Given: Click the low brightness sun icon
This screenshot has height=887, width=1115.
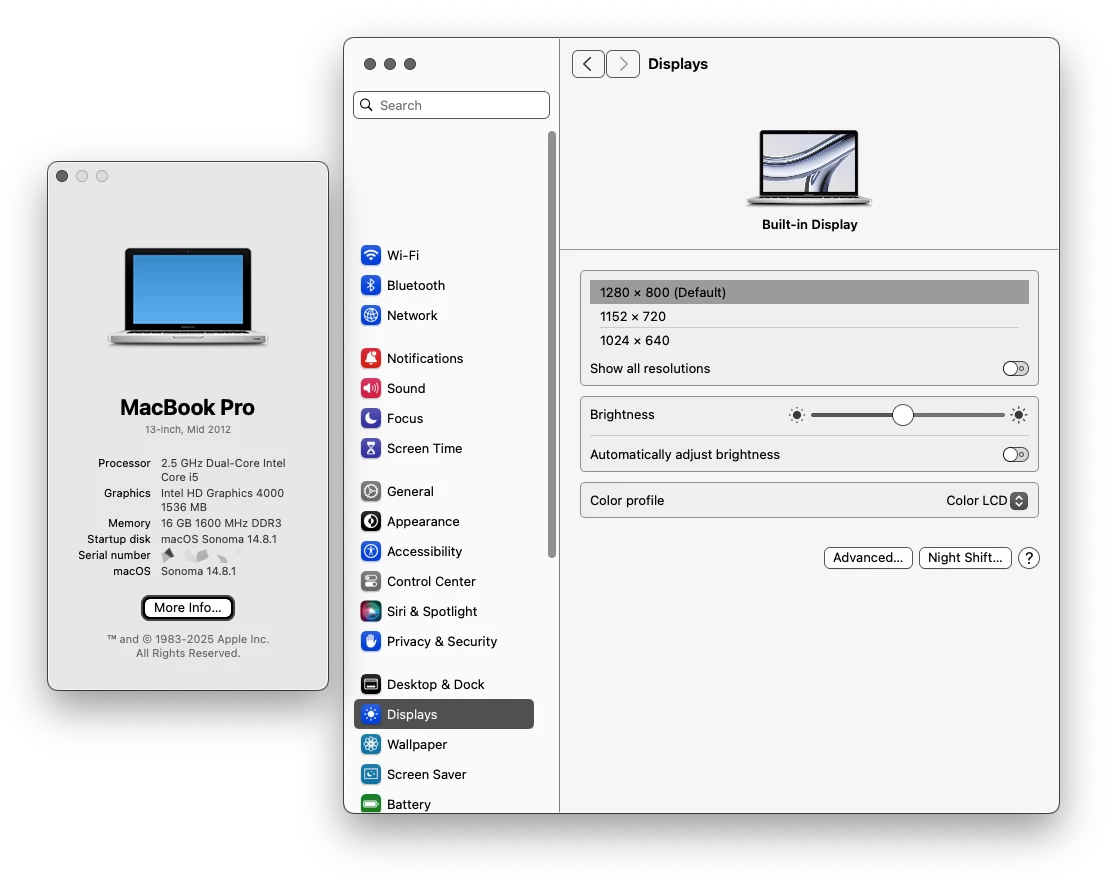Looking at the screenshot, I should point(796,415).
